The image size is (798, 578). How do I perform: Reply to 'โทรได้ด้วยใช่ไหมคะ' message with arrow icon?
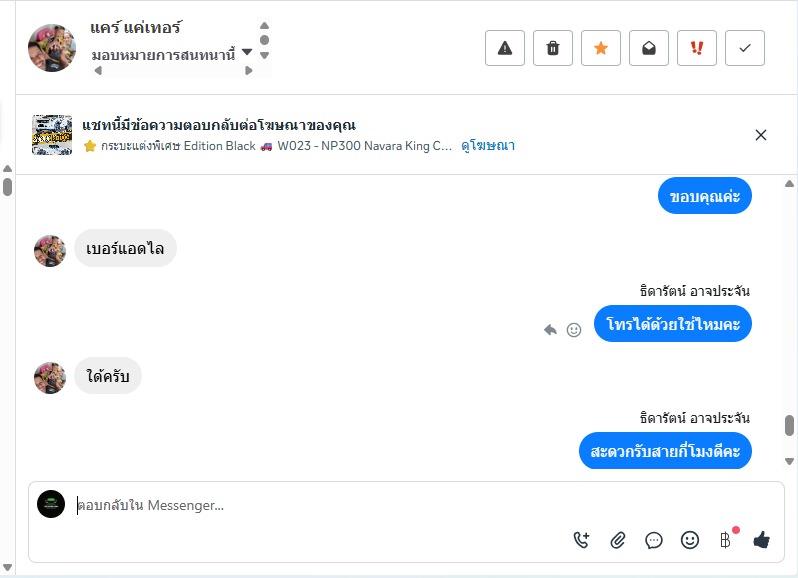550,329
